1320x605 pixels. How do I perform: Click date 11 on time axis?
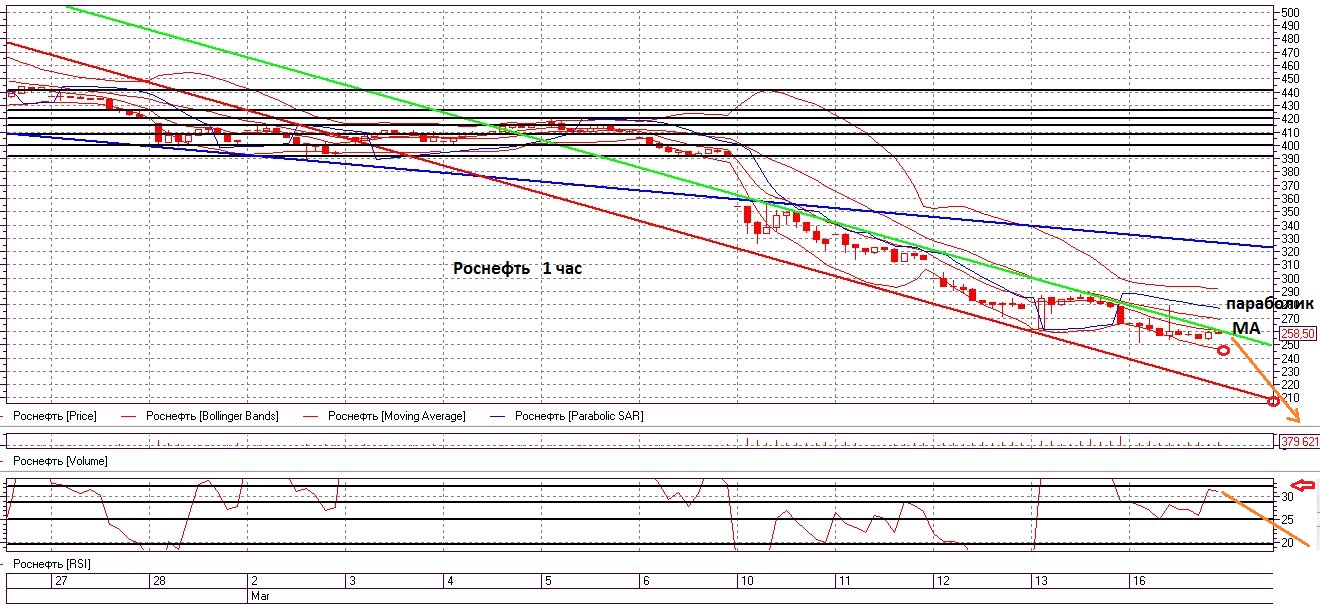[844, 580]
